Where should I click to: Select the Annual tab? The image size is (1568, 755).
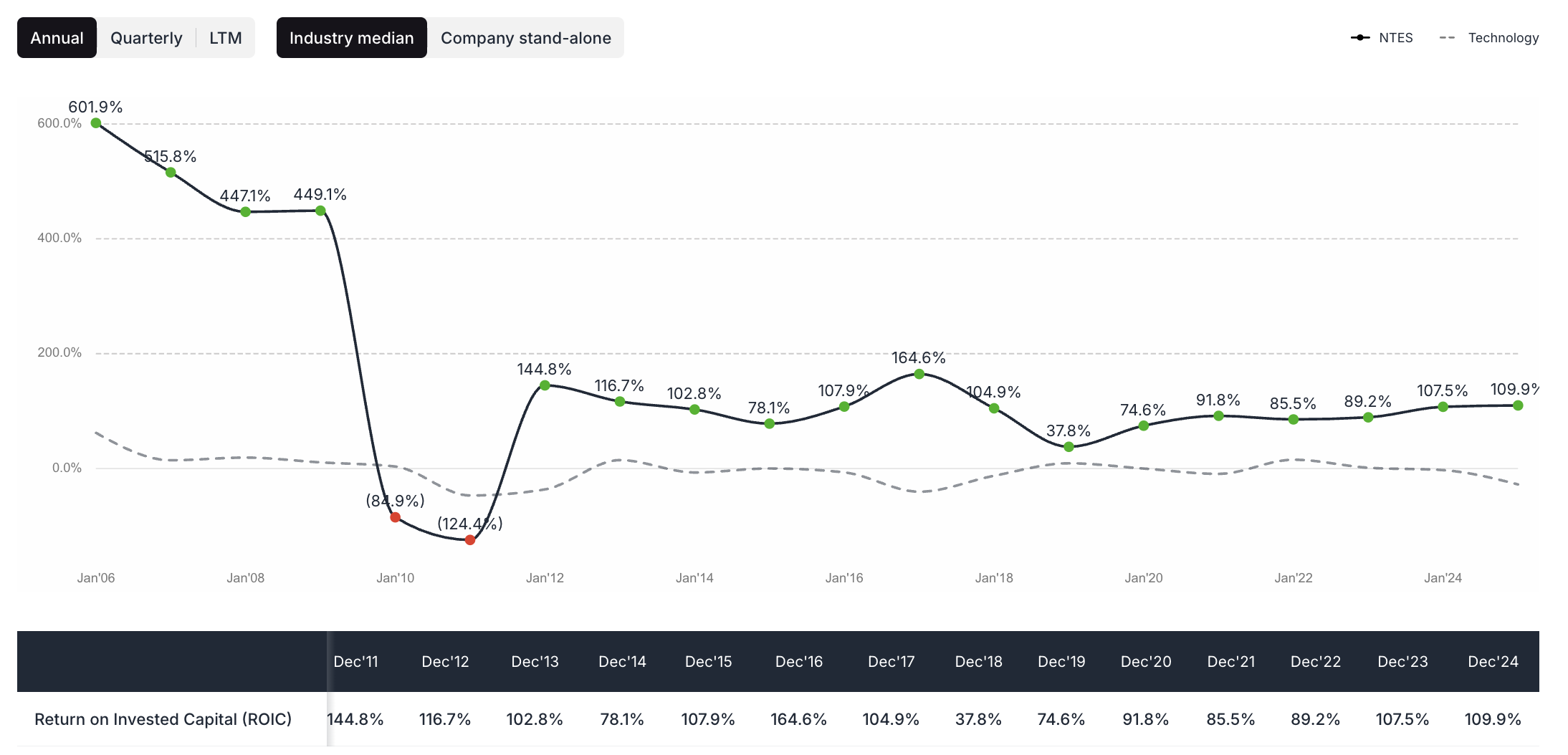coord(57,37)
